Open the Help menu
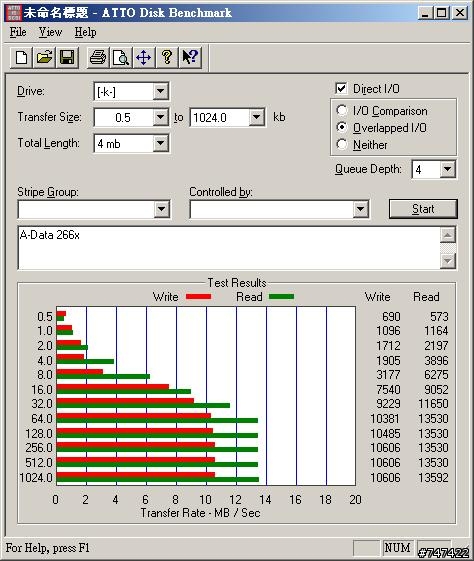Screen dimensions: 474x561 pyautogui.click(x=85, y=32)
